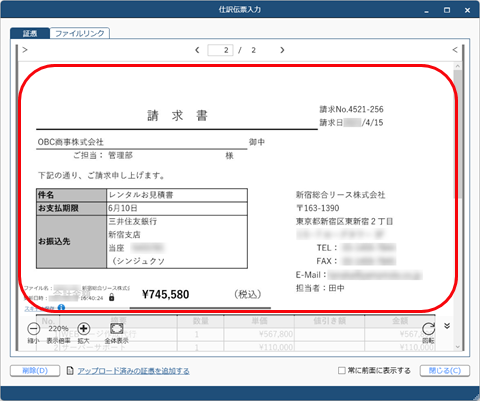The image size is (480, 401).
Task: Click the 三井住友銀行 bank name
Action: [x=133, y=221]
